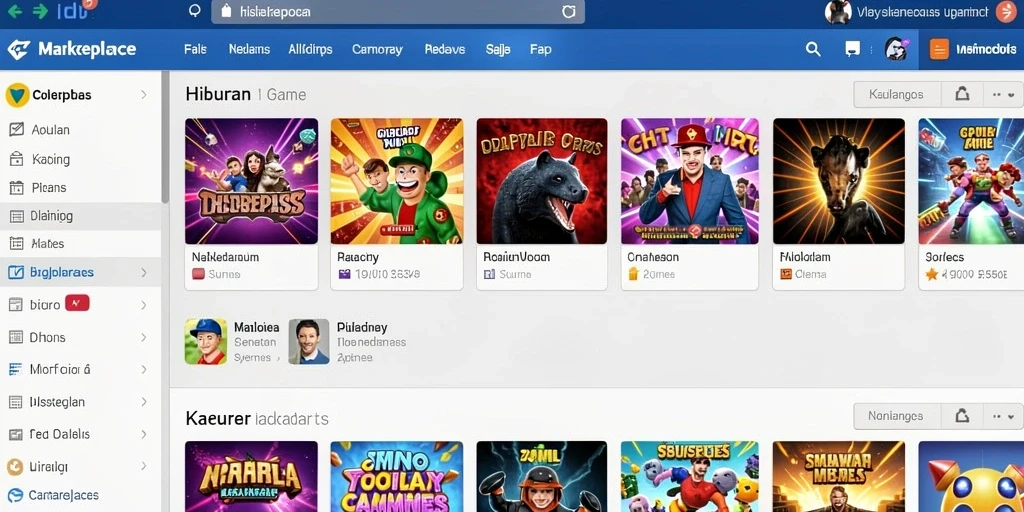
Task: Open the Dlainiog sidebar item
Action: point(80,216)
